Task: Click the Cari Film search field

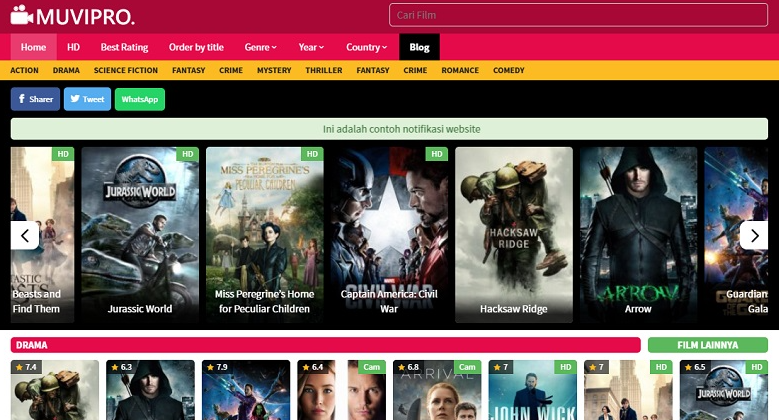Action: pyautogui.click(x=578, y=16)
